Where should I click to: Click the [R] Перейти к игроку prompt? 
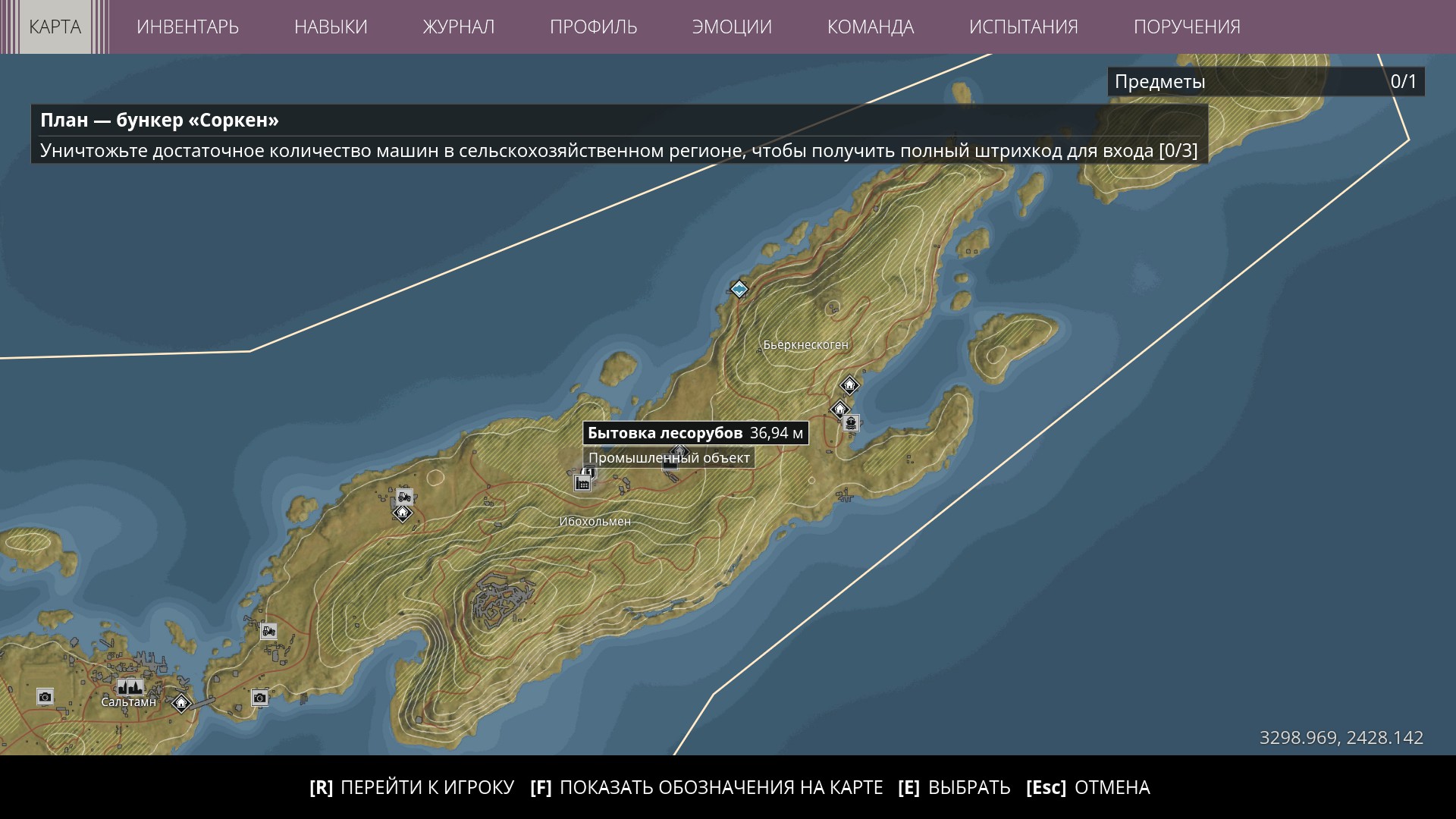(x=412, y=787)
